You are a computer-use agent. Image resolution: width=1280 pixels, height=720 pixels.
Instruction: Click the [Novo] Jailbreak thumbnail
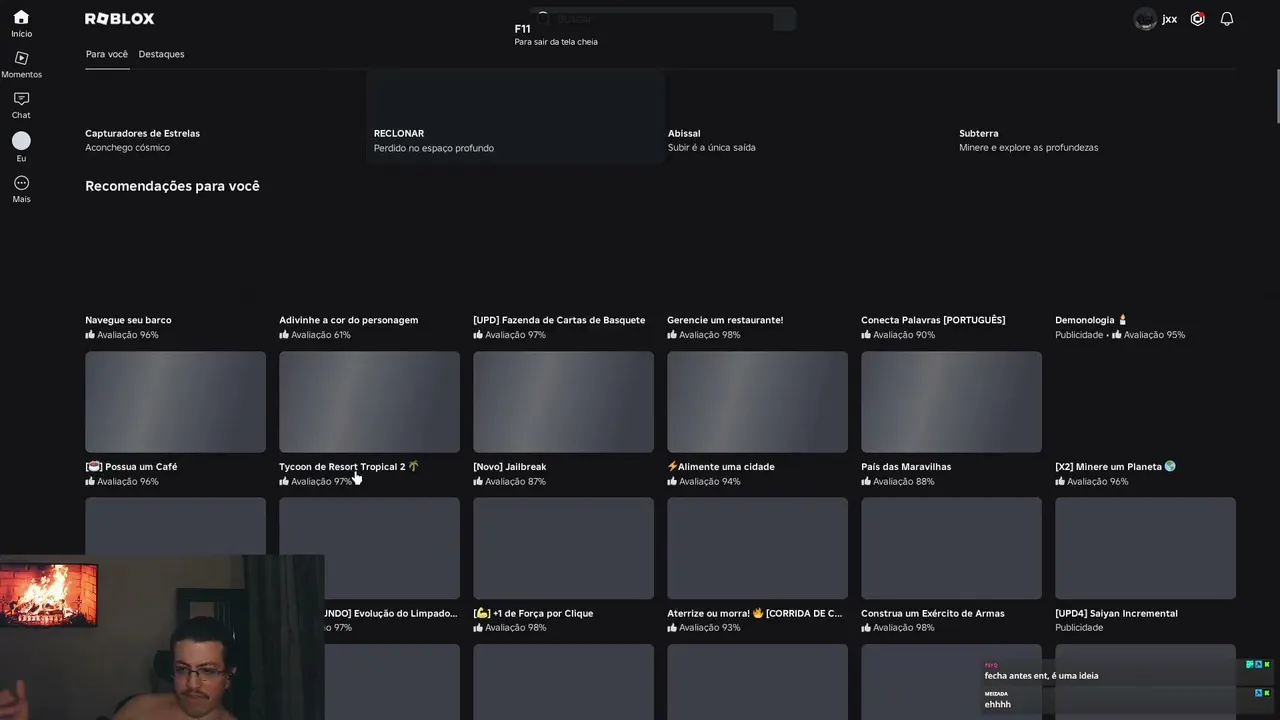pos(563,402)
